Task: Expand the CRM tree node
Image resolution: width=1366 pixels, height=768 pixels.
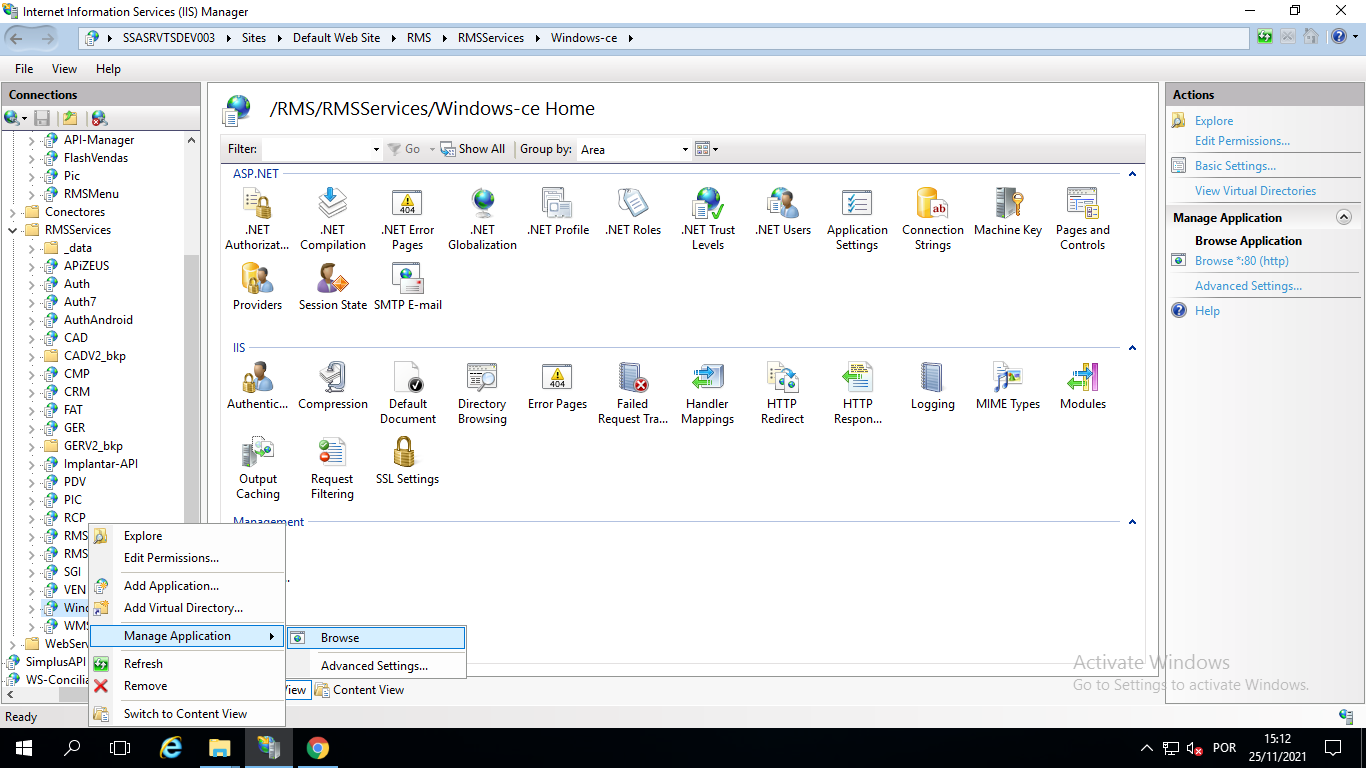Action: (x=31, y=392)
